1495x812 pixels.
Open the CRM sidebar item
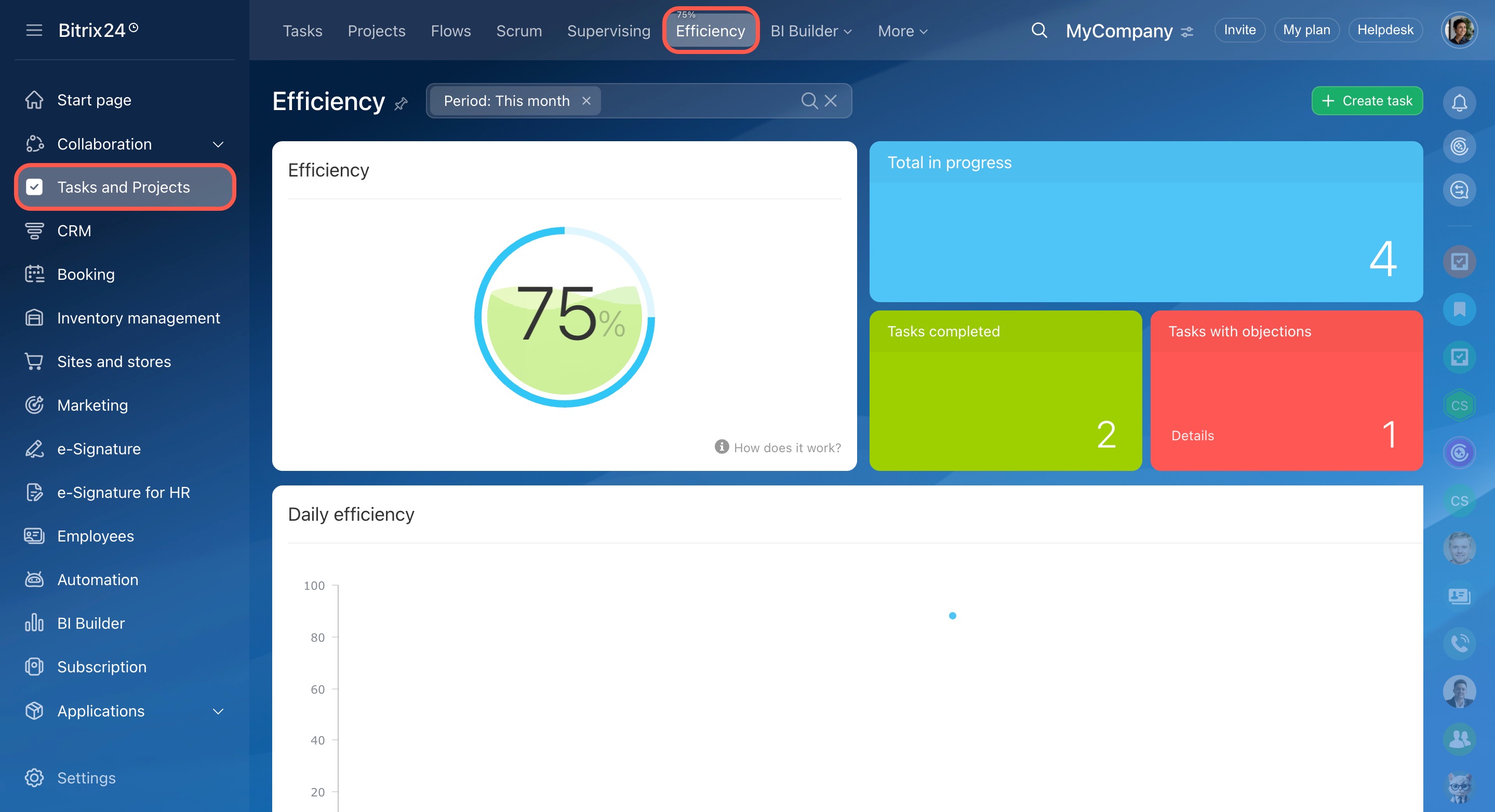pos(74,231)
